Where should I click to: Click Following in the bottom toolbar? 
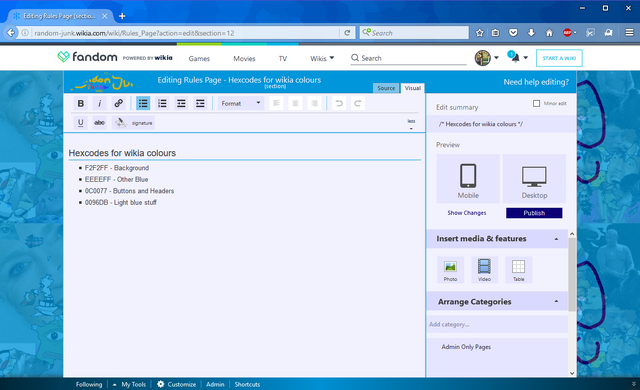89,384
